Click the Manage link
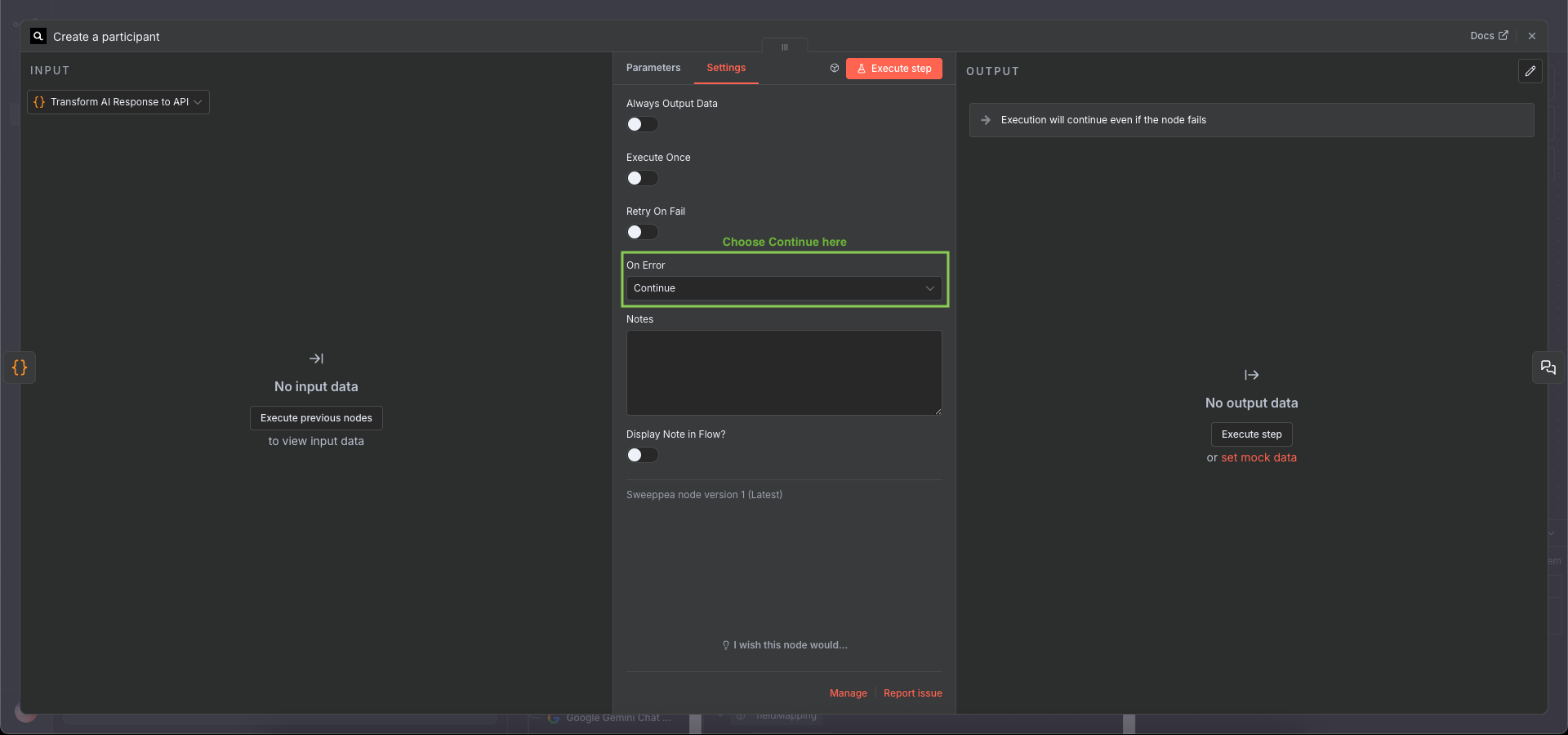1568x735 pixels. pyautogui.click(x=849, y=693)
